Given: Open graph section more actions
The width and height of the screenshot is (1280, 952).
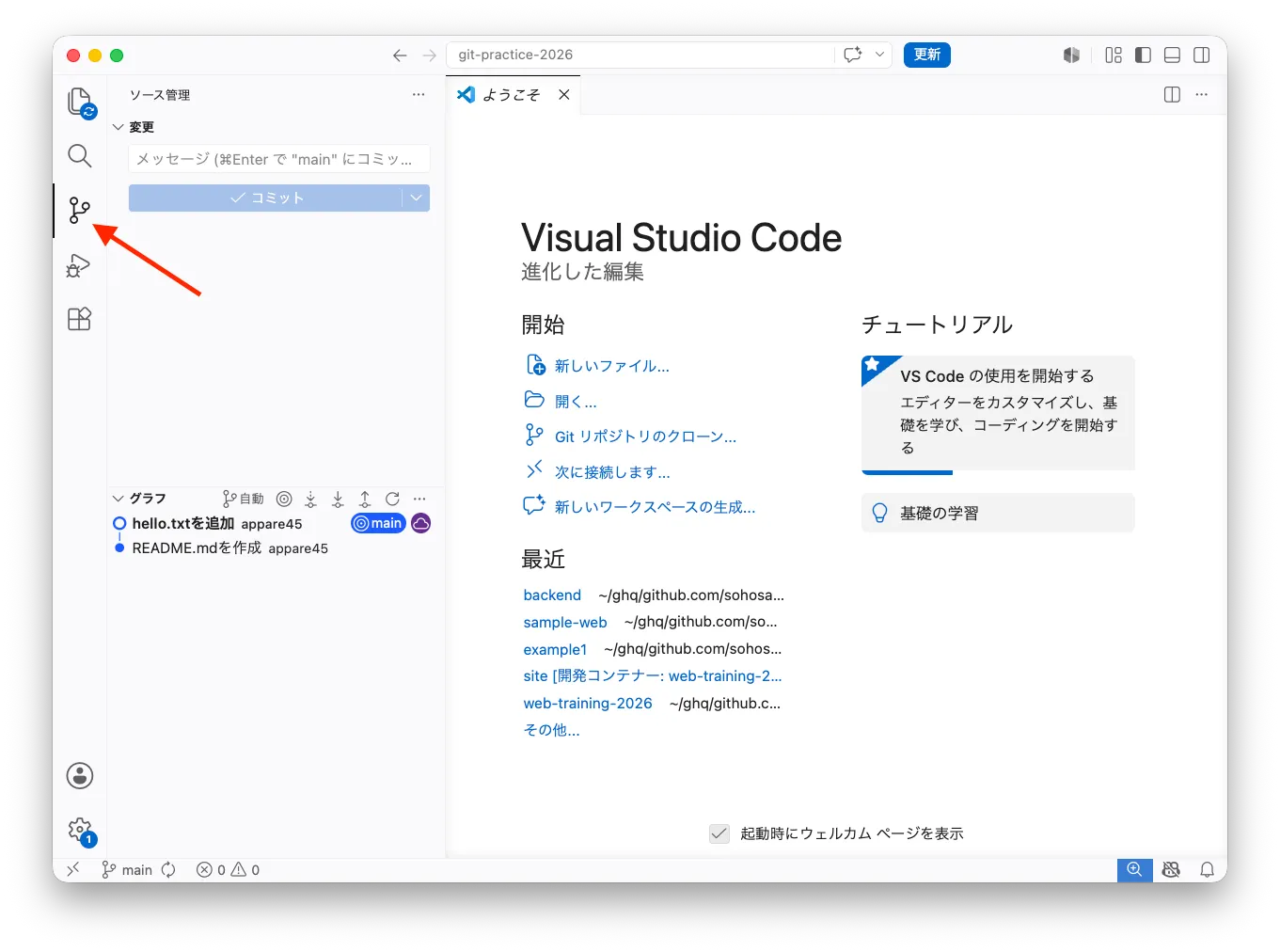Looking at the screenshot, I should click(x=419, y=499).
